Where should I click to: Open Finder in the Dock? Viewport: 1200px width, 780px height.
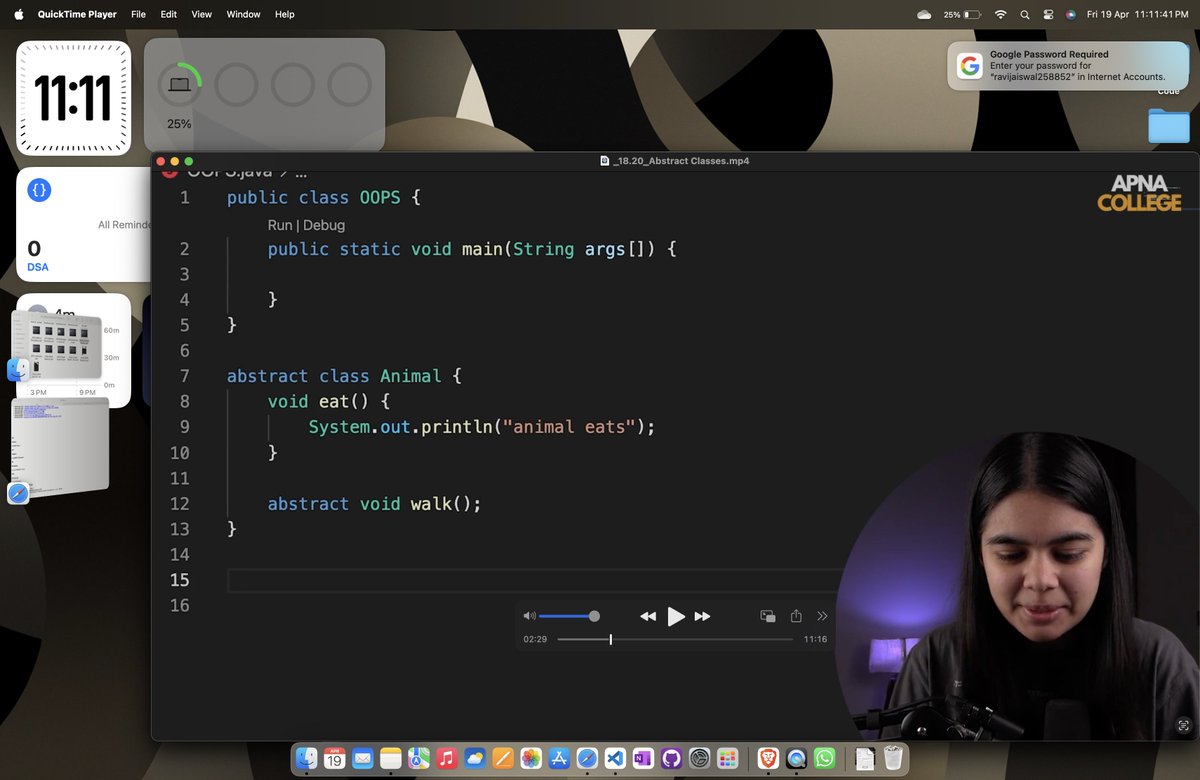pyautogui.click(x=307, y=758)
